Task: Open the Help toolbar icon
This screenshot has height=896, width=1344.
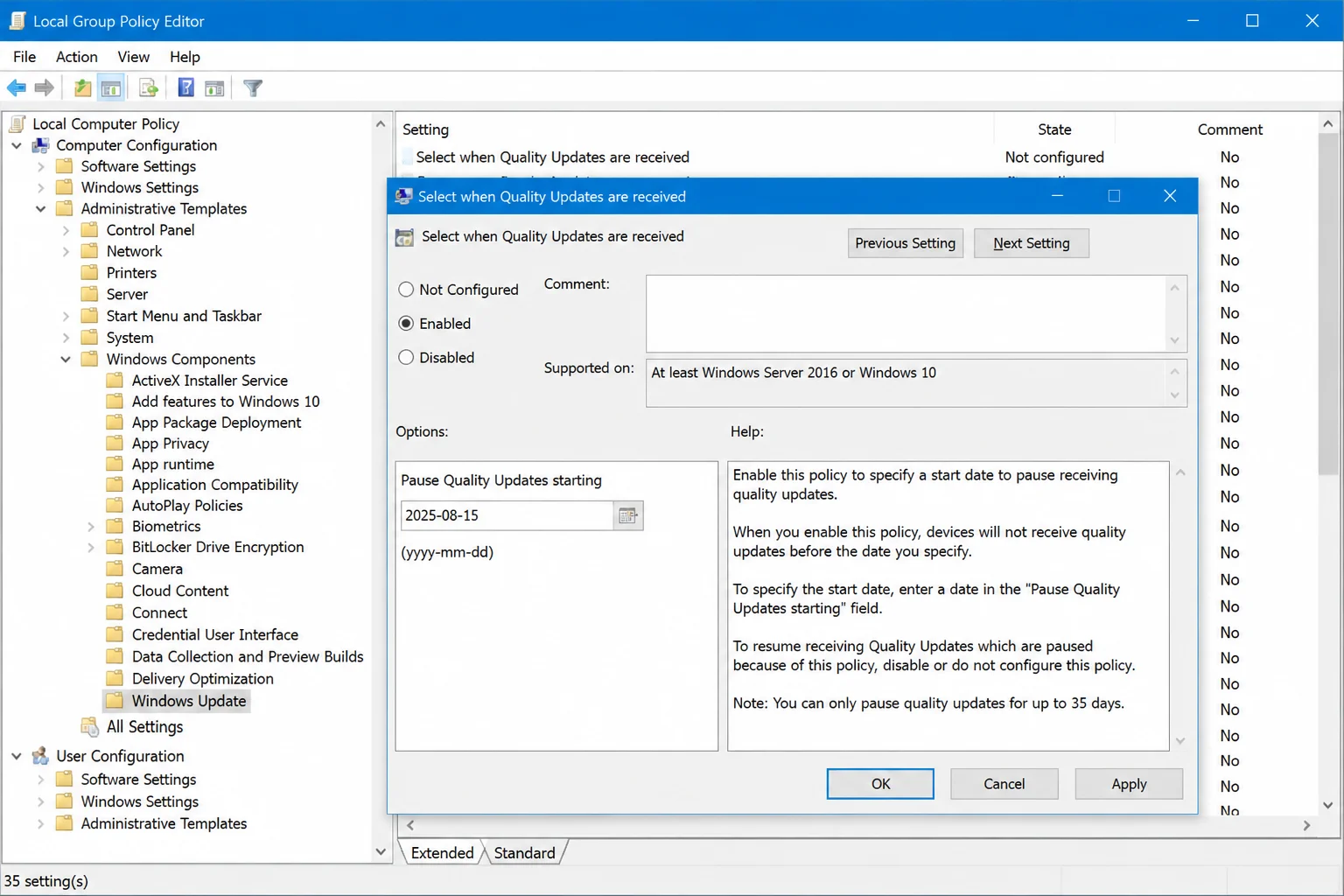Action: click(x=185, y=87)
